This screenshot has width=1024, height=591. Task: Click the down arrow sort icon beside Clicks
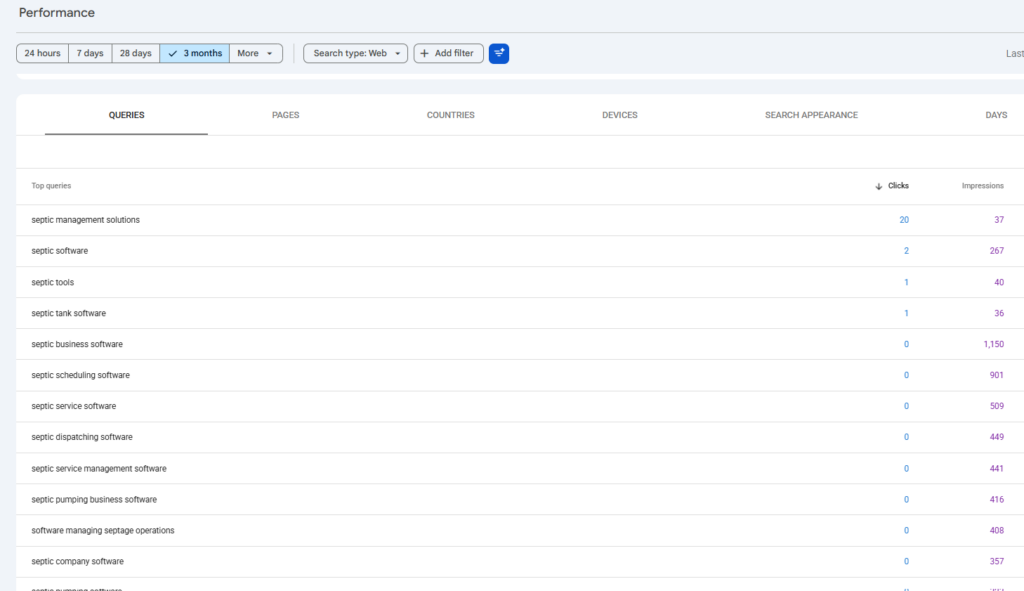point(878,186)
